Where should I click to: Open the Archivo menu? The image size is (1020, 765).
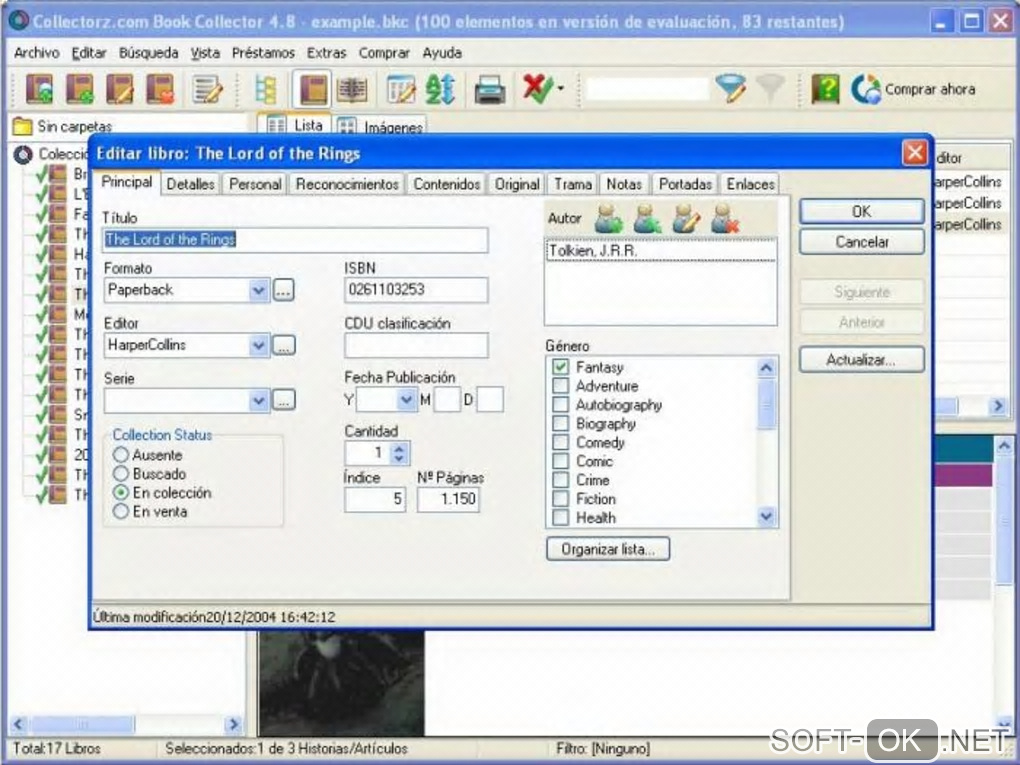click(x=36, y=53)
